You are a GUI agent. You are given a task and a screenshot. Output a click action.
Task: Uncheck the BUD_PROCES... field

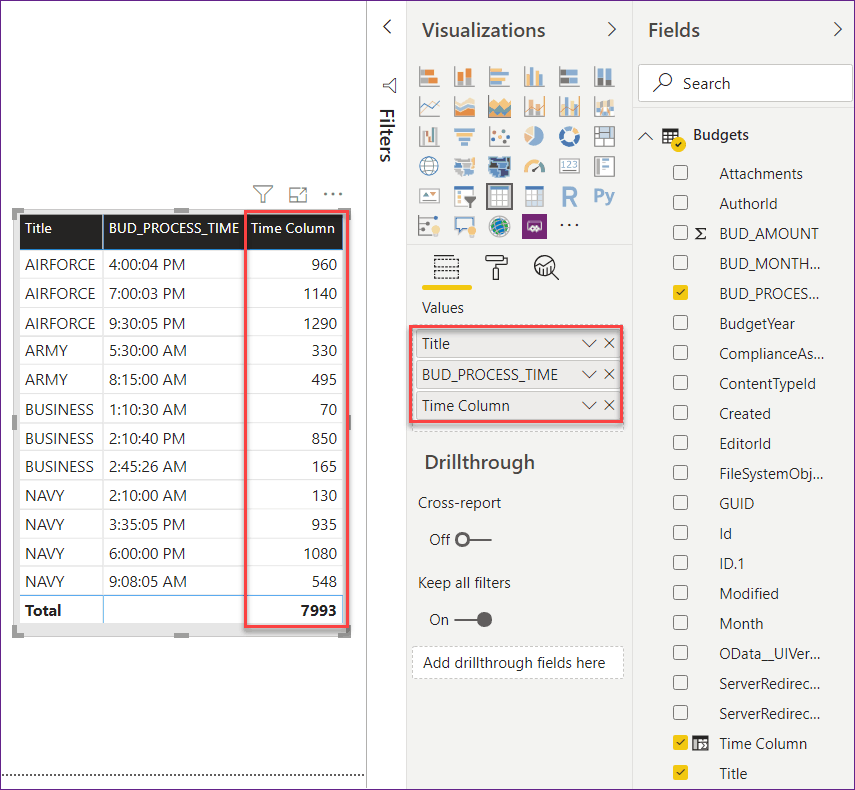coord(681,293)
